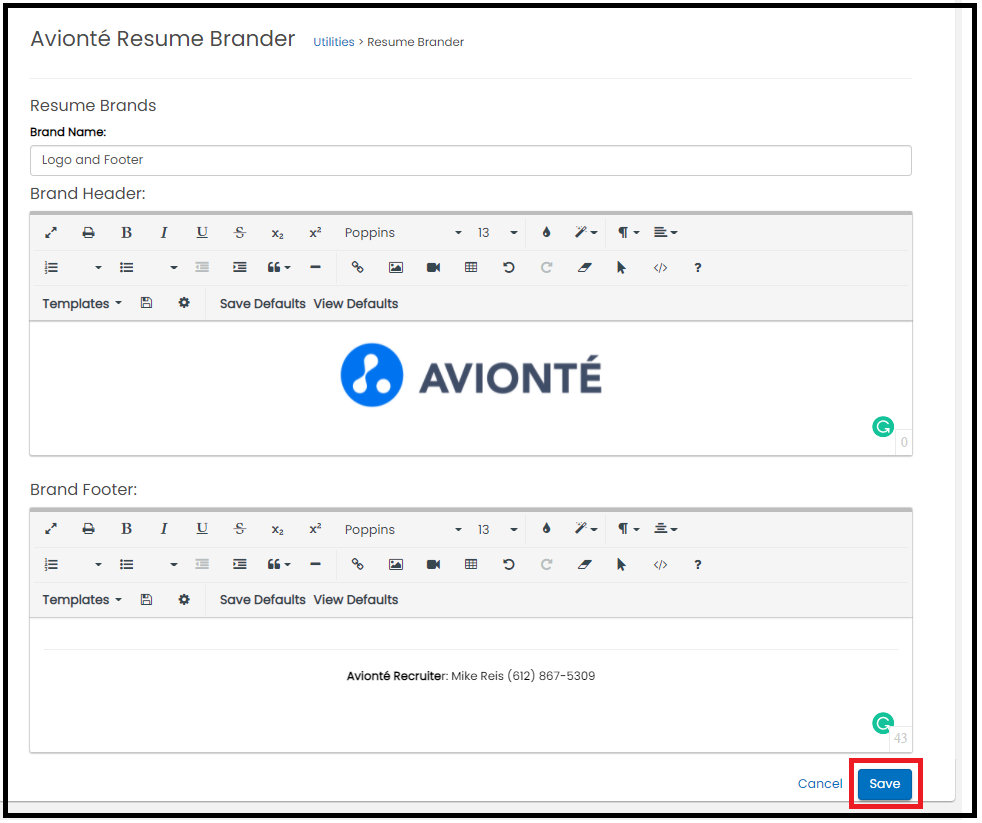Toggle superscript in Brand Header toolbar
Image resolution: width=982 pixels, height=823 pixels.
pos(315,232)
